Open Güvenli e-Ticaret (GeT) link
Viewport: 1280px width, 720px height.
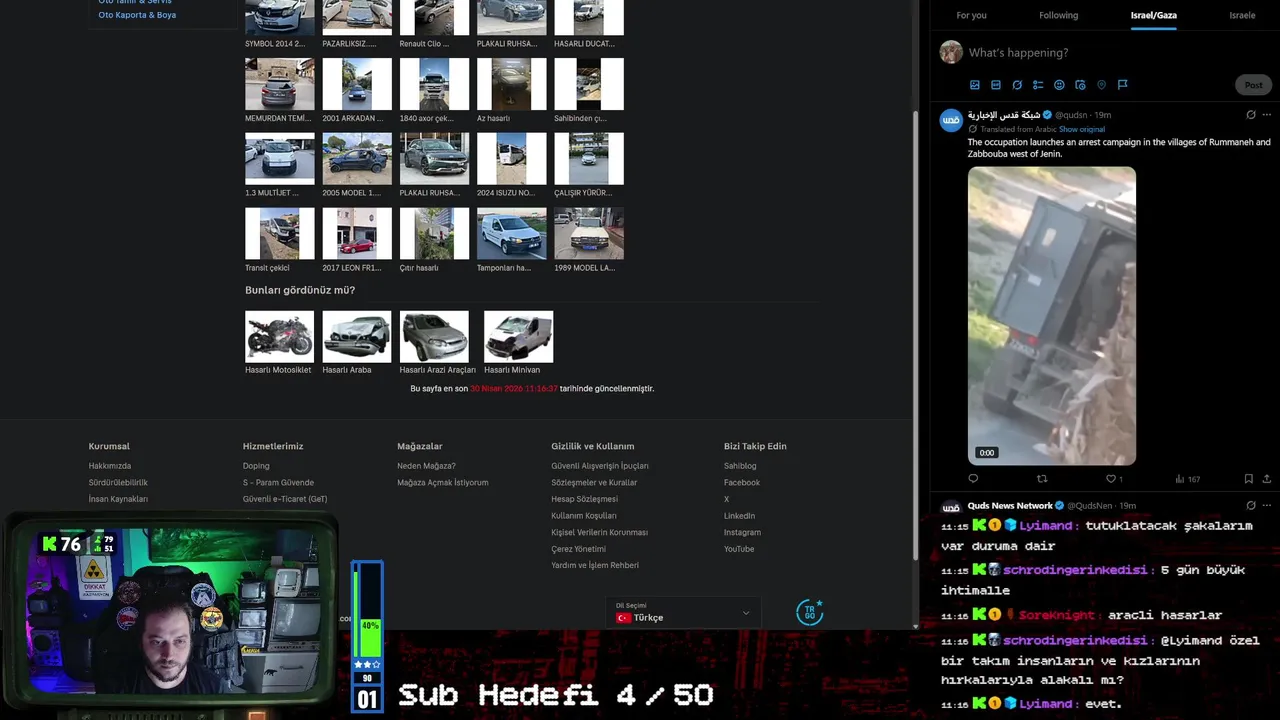point(285,499)
